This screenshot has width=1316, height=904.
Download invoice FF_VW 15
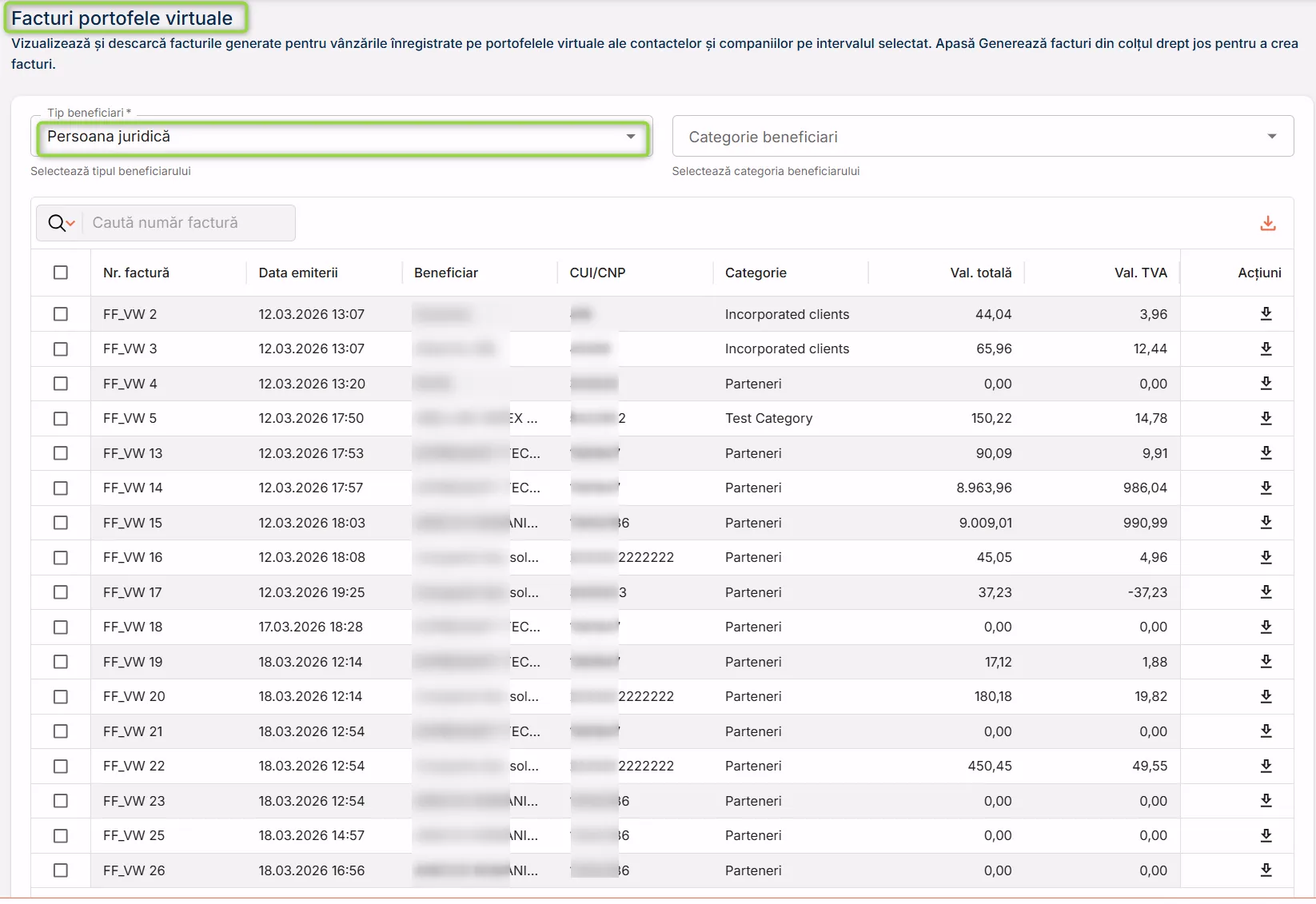[1266, 523]
